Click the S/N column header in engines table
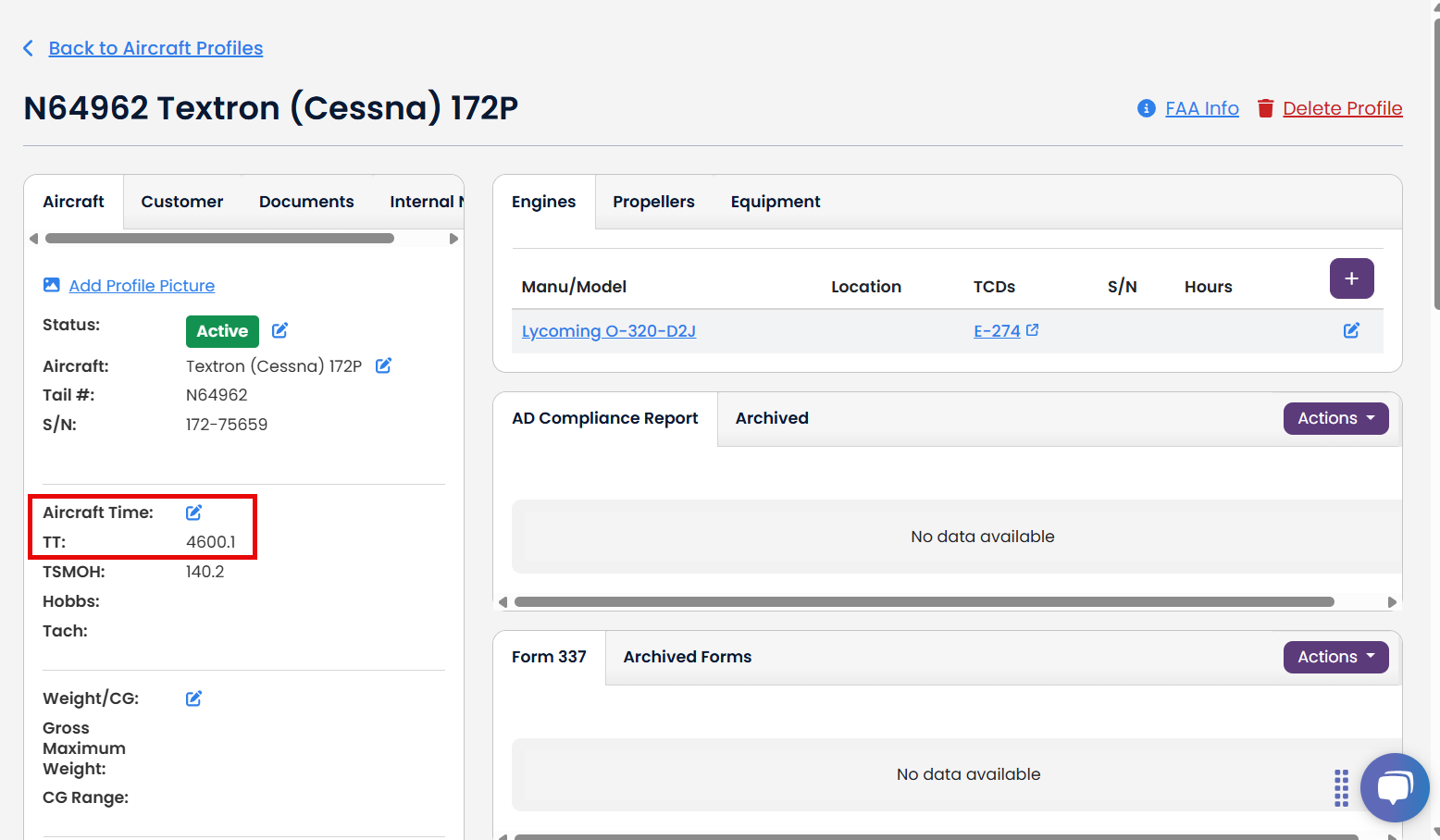Image resolution: width=1440 pixels, height=840 pixels. (x=1123, y=287)
